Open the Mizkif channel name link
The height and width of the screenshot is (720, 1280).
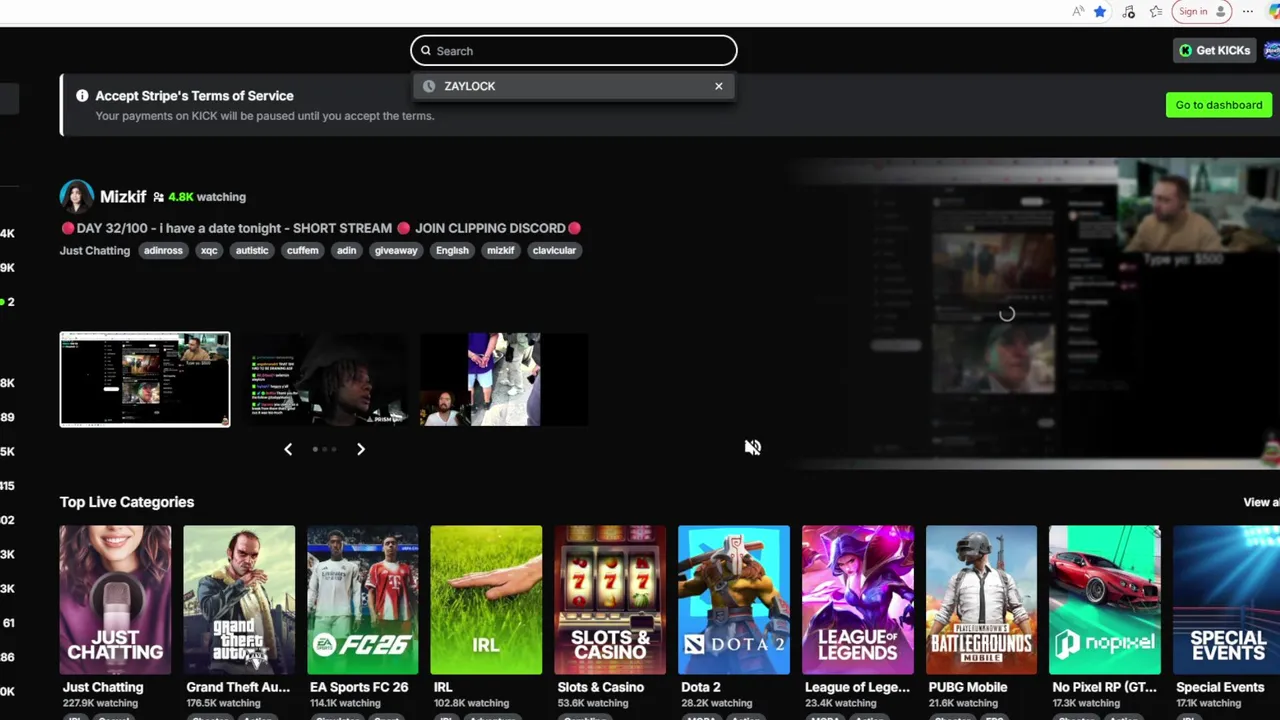(x=123, y=197)
